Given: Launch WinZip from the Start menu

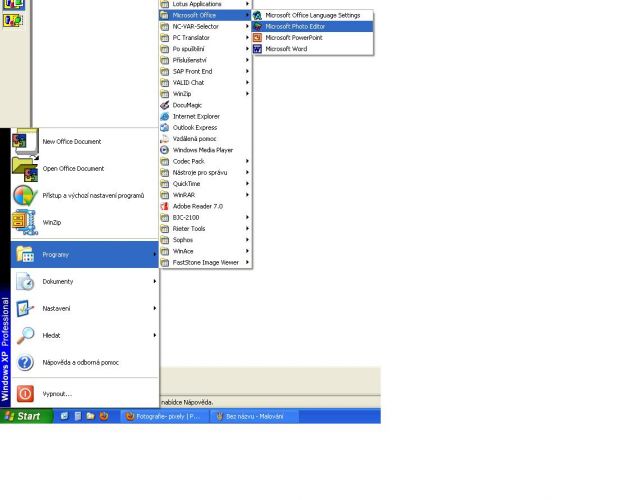Looking at the screenshot, I should point(84,222).
